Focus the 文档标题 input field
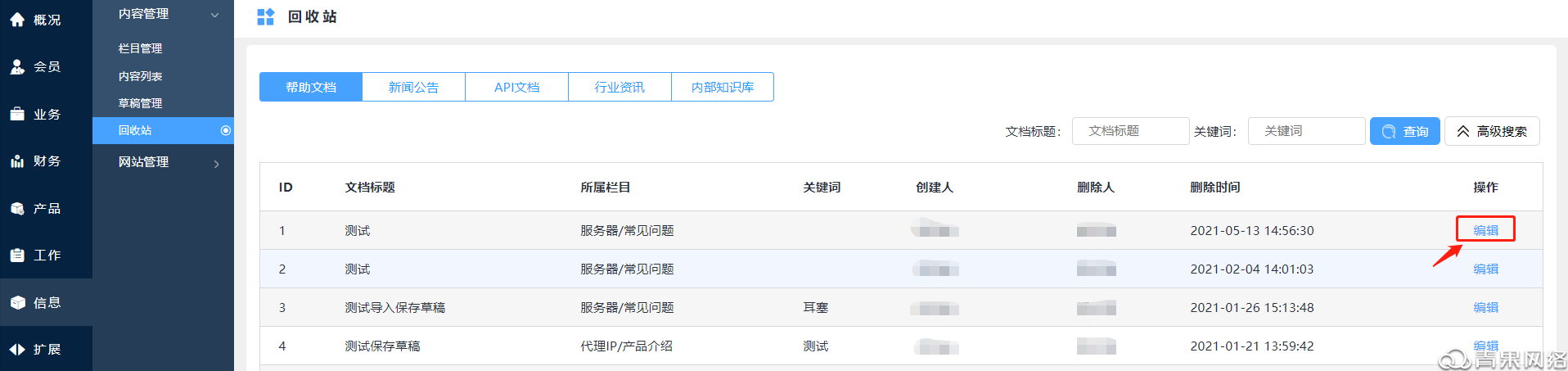This screenshot has height=371, width=1568. coord(1130,131)
